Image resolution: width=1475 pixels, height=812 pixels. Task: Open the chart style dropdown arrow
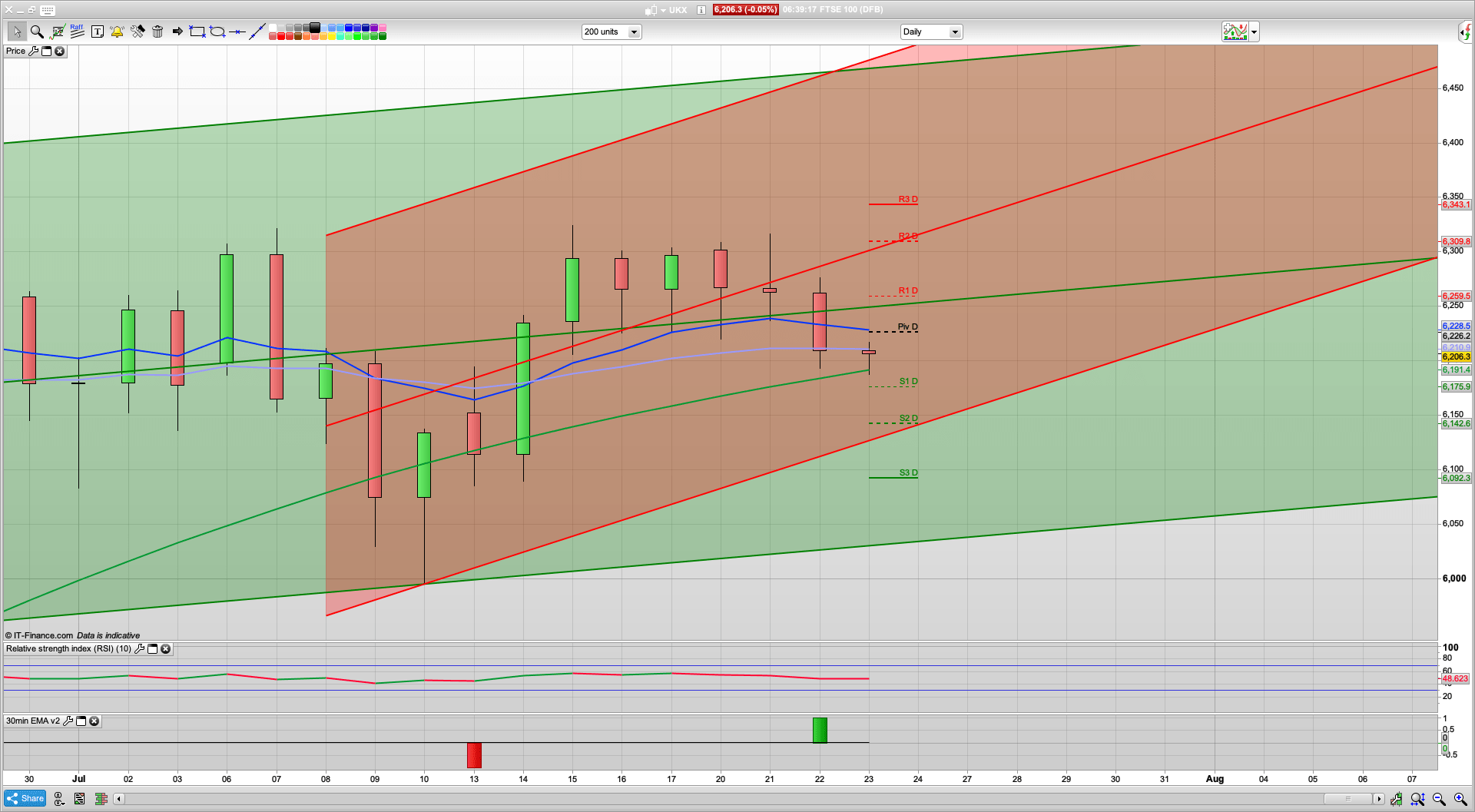tap(1254, 32)
